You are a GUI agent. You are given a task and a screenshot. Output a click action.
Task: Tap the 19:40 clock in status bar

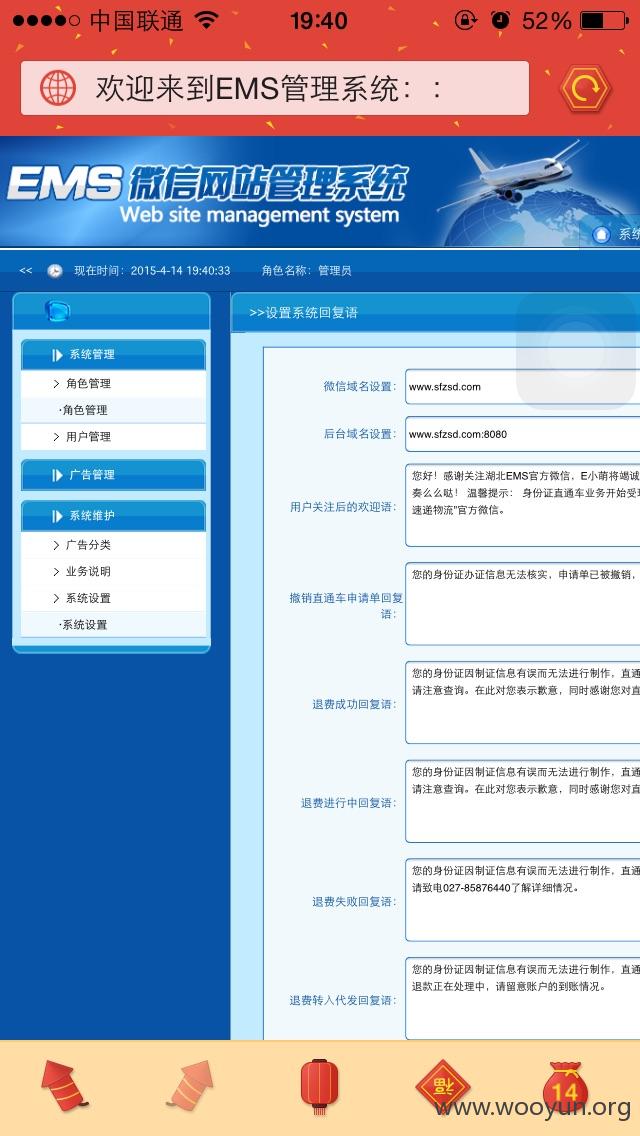click(319, 21)
